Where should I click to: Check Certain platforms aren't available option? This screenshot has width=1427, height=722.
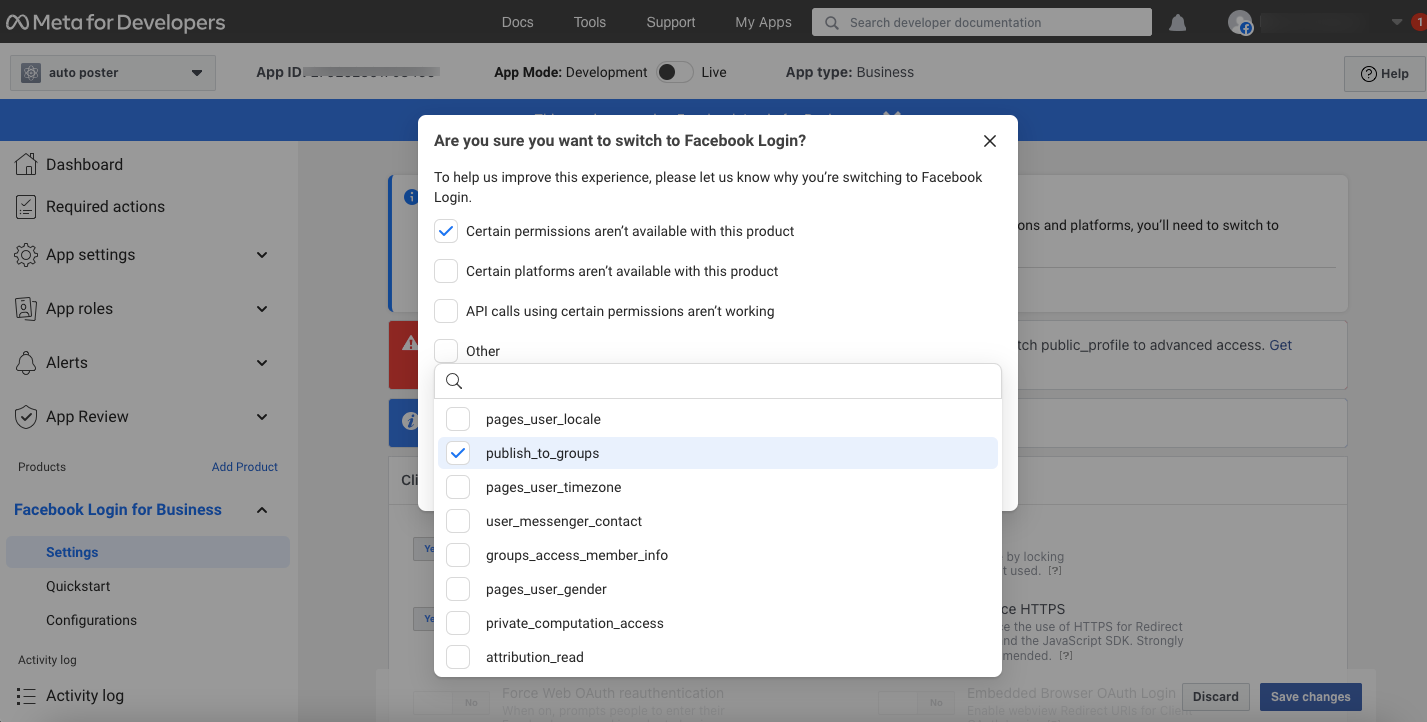coord(446,271)
